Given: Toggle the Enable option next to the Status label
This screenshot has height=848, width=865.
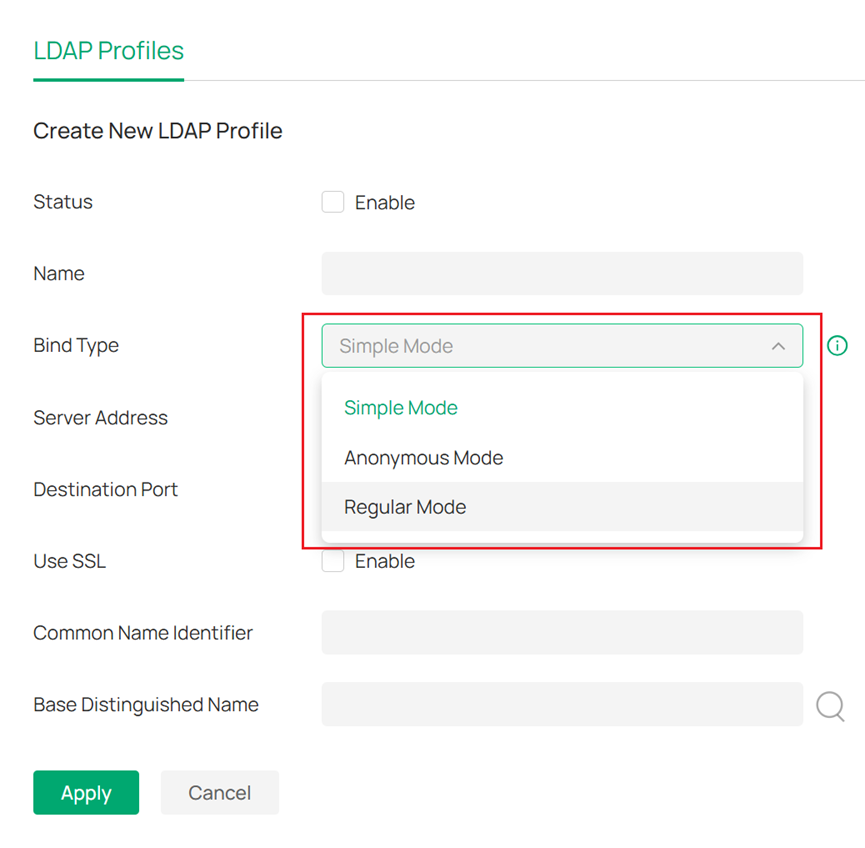Looking at the screenshot, I should (x=333, y=202).
